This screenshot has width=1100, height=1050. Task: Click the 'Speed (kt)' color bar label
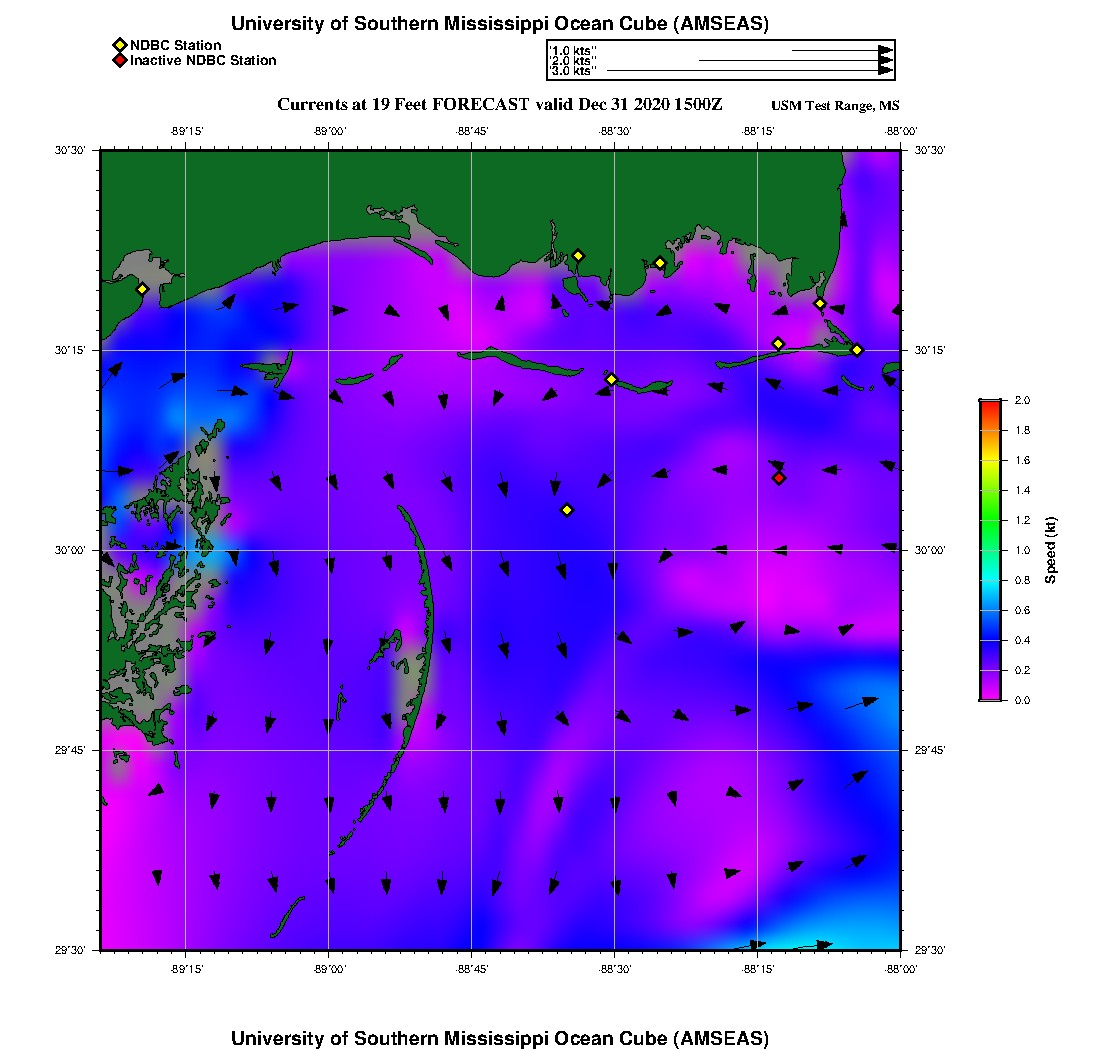1050,550
